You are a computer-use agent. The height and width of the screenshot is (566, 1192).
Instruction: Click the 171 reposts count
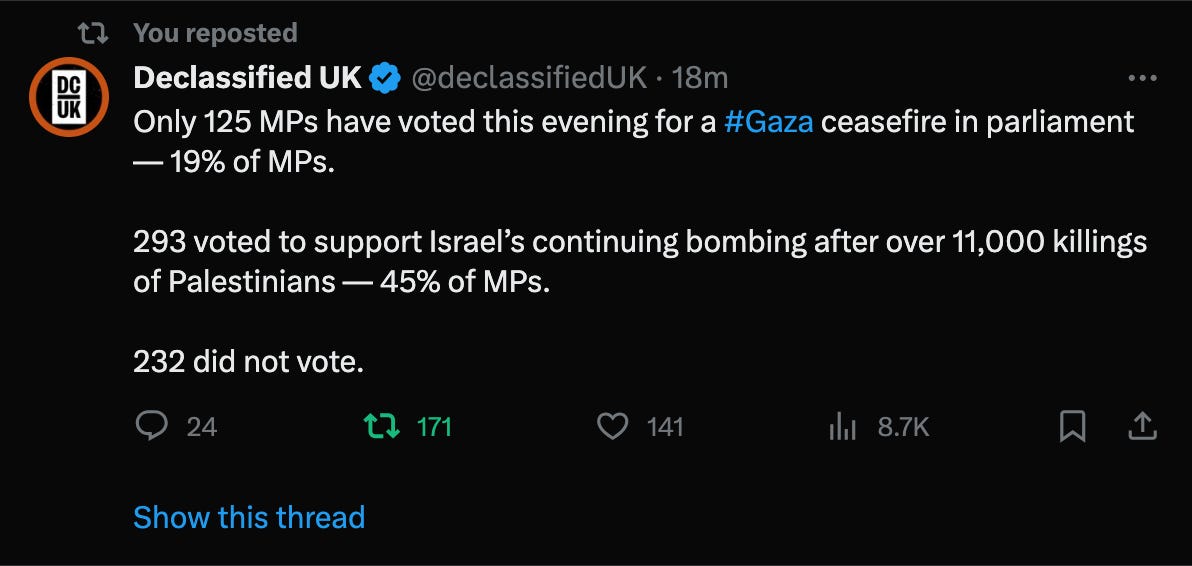pos(434,427)
